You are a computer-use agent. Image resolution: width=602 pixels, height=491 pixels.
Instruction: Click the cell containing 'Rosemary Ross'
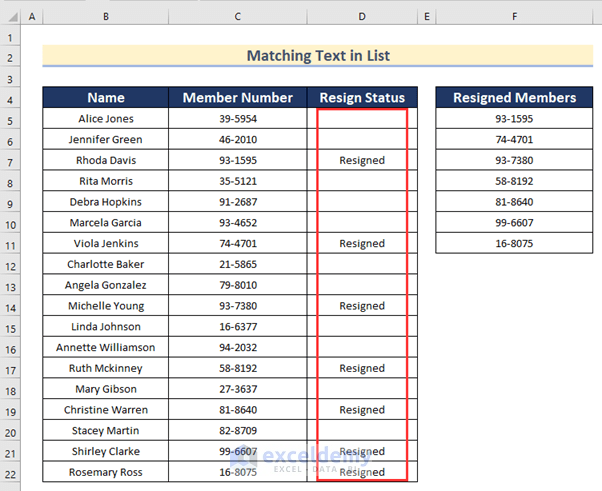[106, 473]
